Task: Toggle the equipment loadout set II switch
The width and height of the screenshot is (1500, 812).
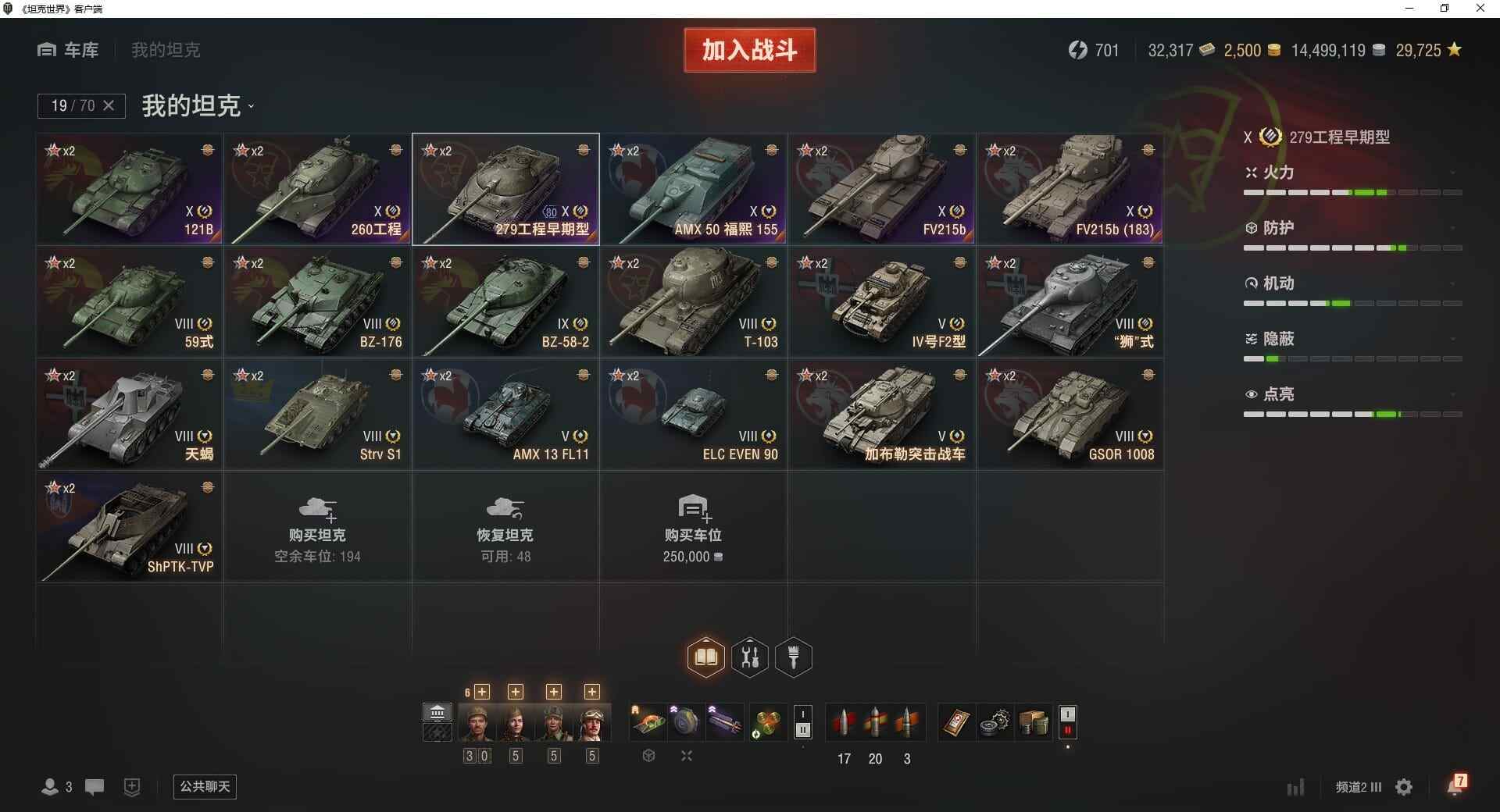Action: coord(803,722)
